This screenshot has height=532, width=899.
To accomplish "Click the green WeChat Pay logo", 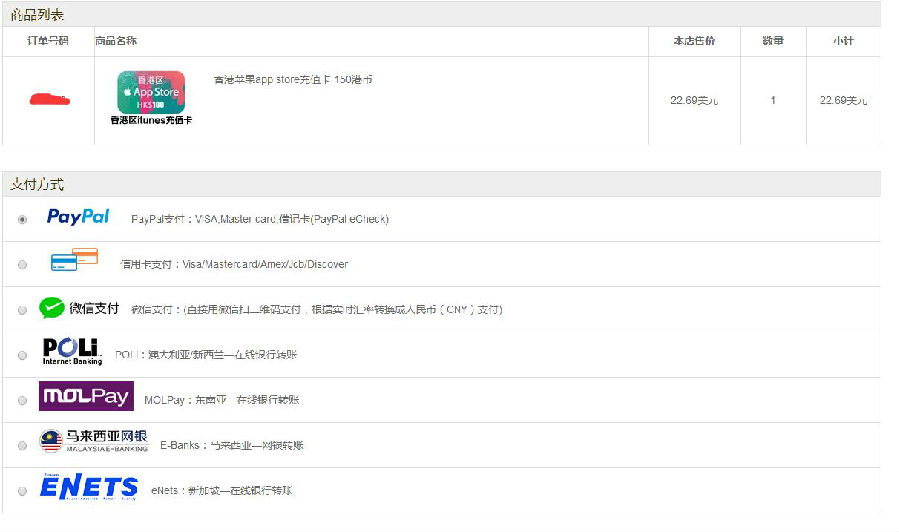I will pos(52,308).
